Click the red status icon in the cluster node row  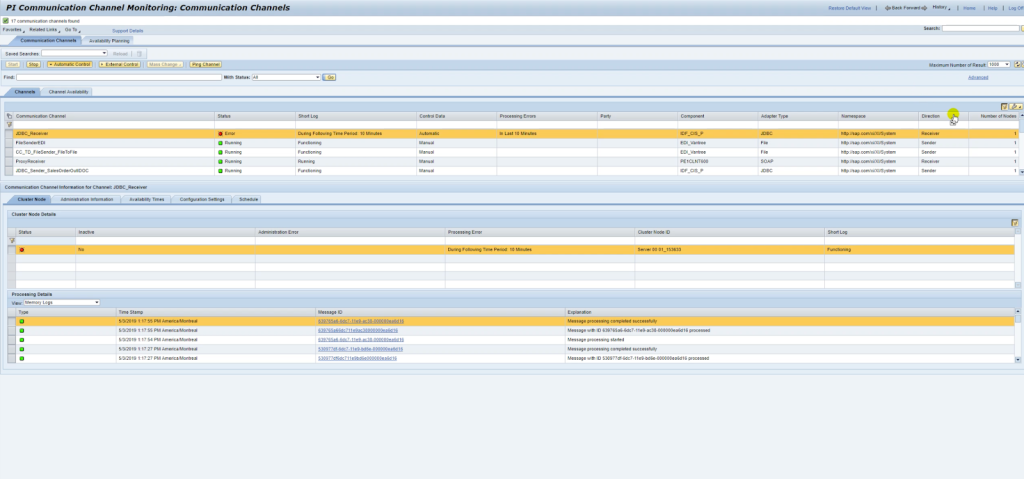(x=22, y=250)
